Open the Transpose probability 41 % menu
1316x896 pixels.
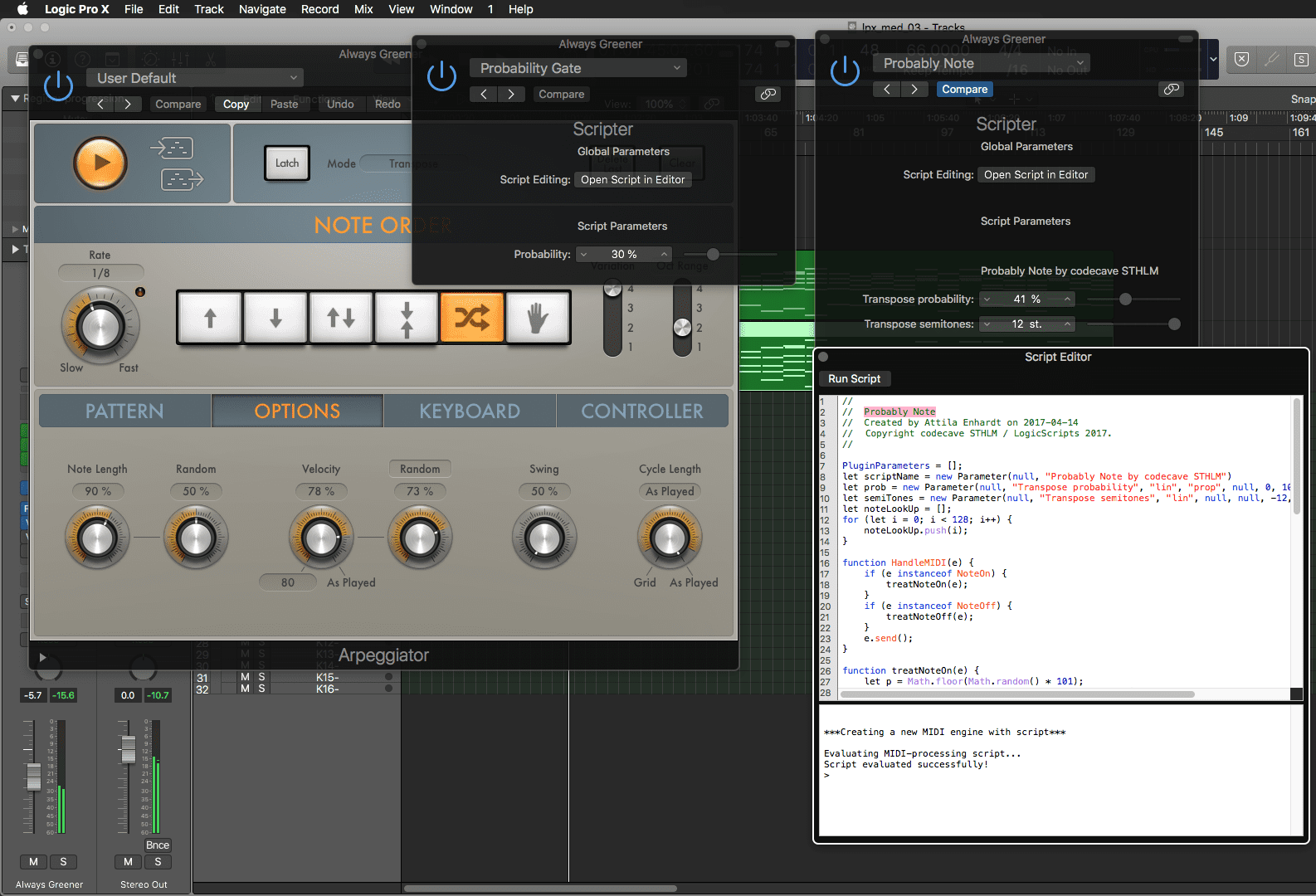(x=1027, y=299)
